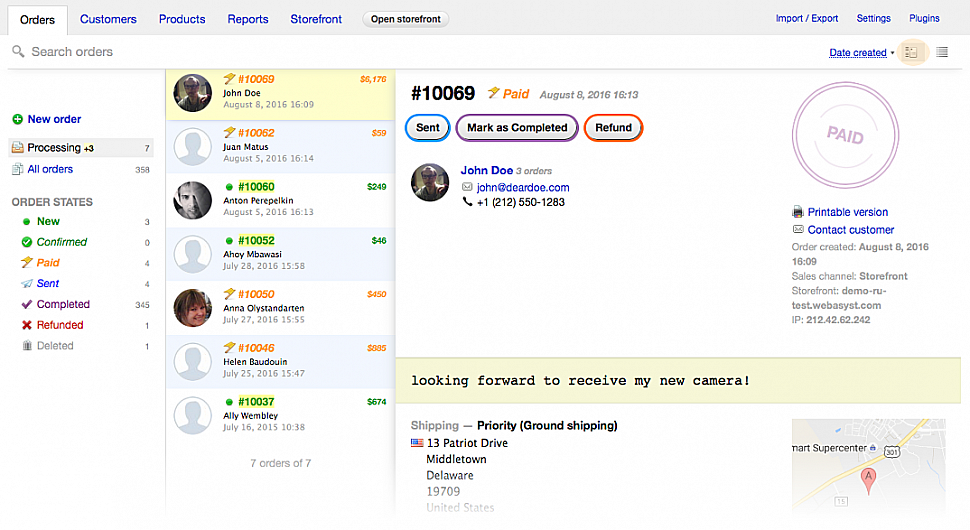
Task: Open the Plugins page
Action: pyautogui.click(x=924, y=19)
